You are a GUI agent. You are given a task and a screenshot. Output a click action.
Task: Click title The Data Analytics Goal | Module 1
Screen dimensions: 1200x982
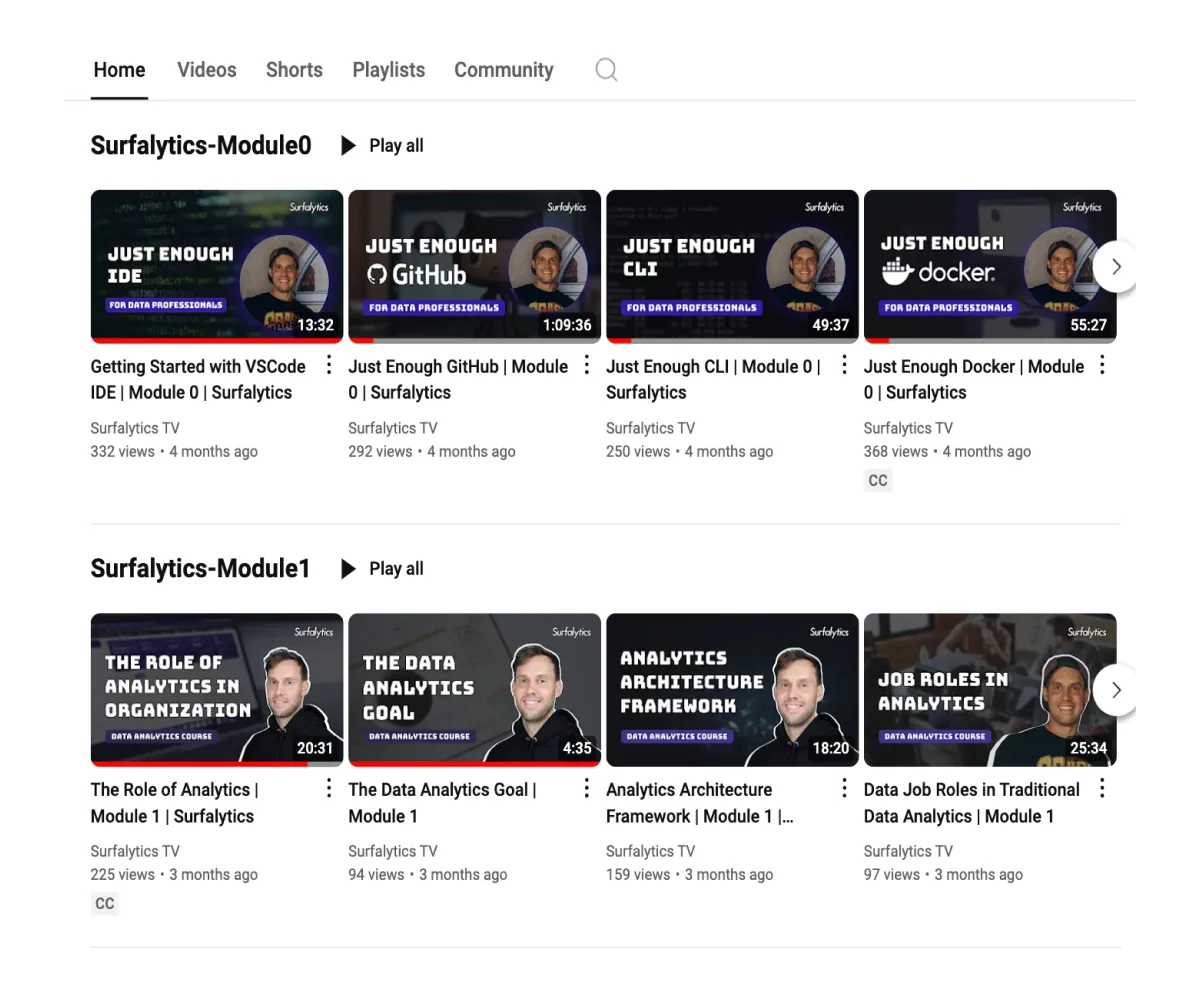click(442, 803)
